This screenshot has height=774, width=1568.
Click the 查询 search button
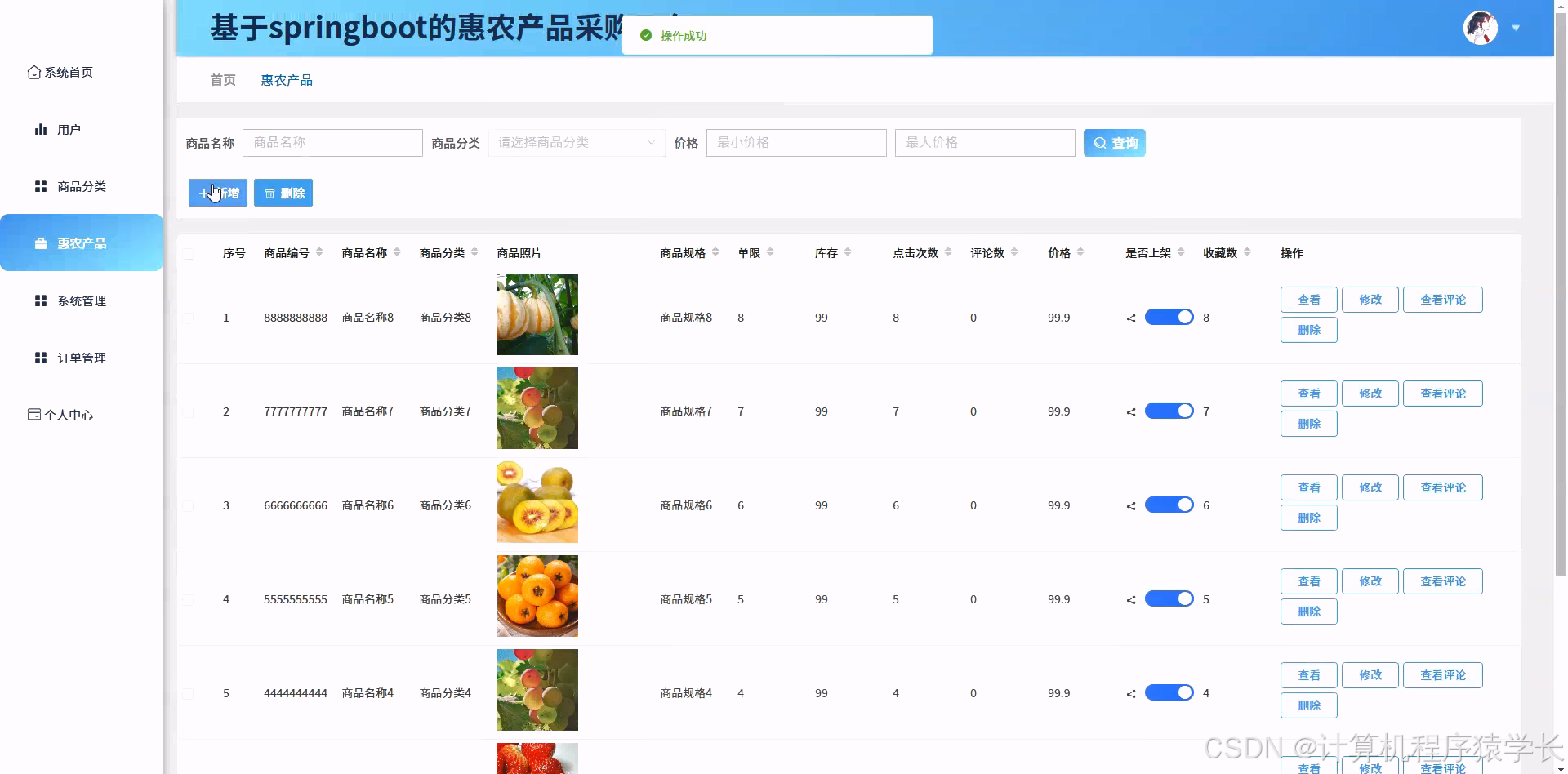[x=1114, y=142]
